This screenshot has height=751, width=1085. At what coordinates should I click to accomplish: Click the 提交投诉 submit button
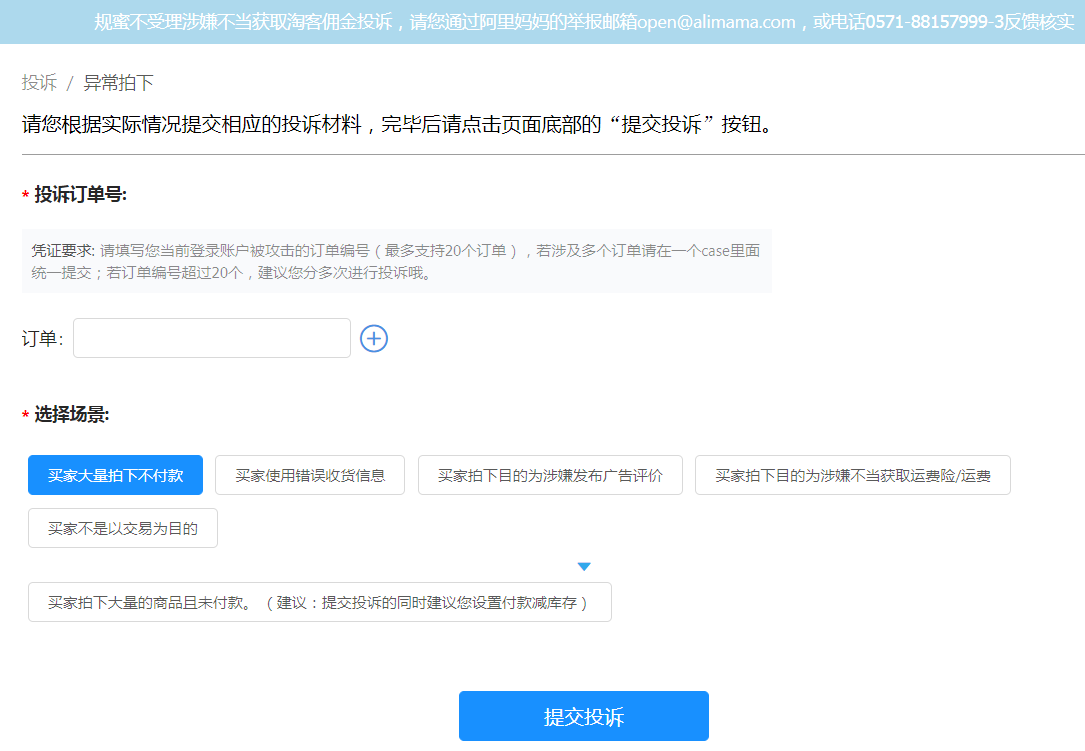(584, 716)
